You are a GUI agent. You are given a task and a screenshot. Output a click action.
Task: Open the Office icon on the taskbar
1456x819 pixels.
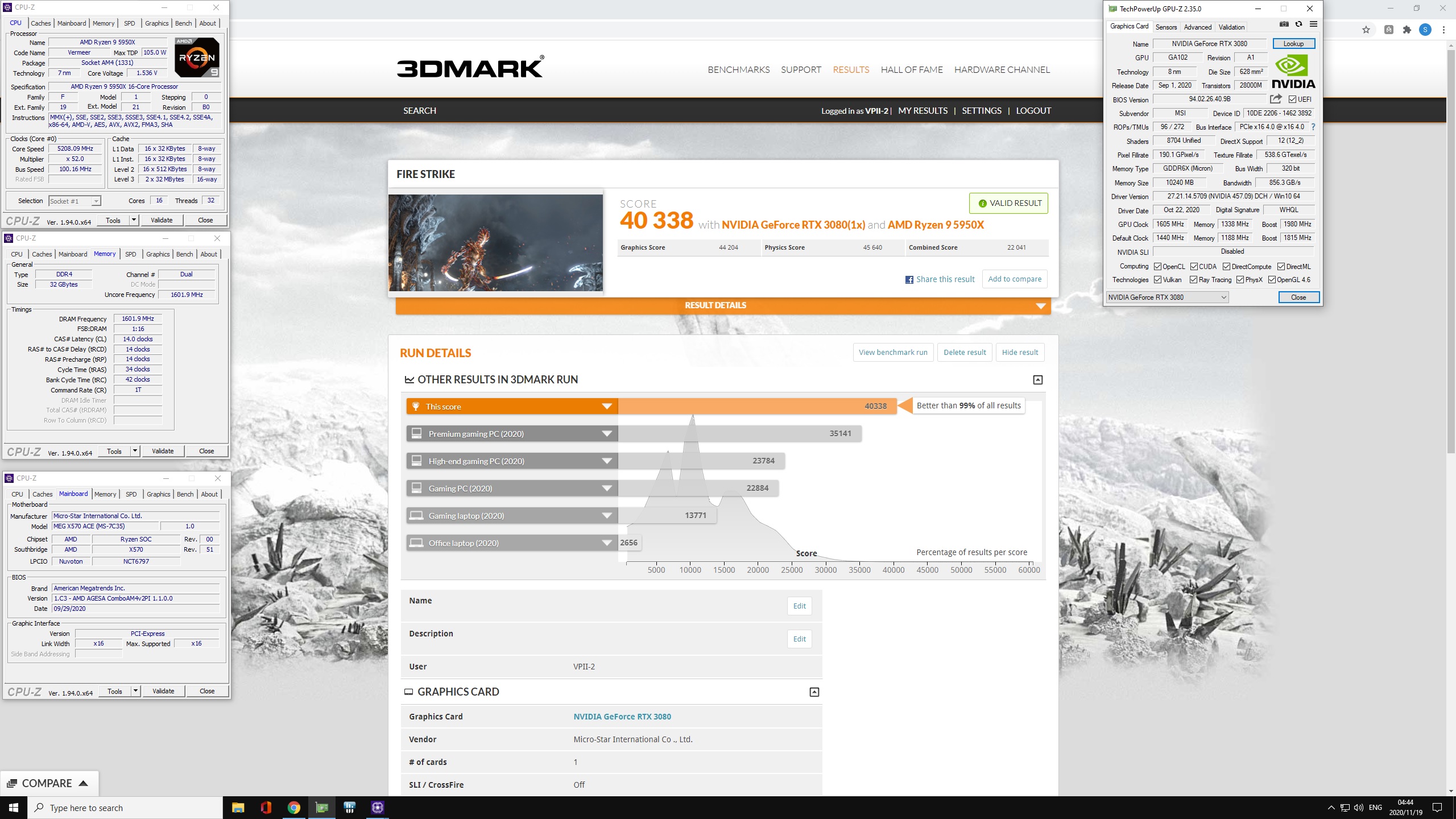point(266,808)
